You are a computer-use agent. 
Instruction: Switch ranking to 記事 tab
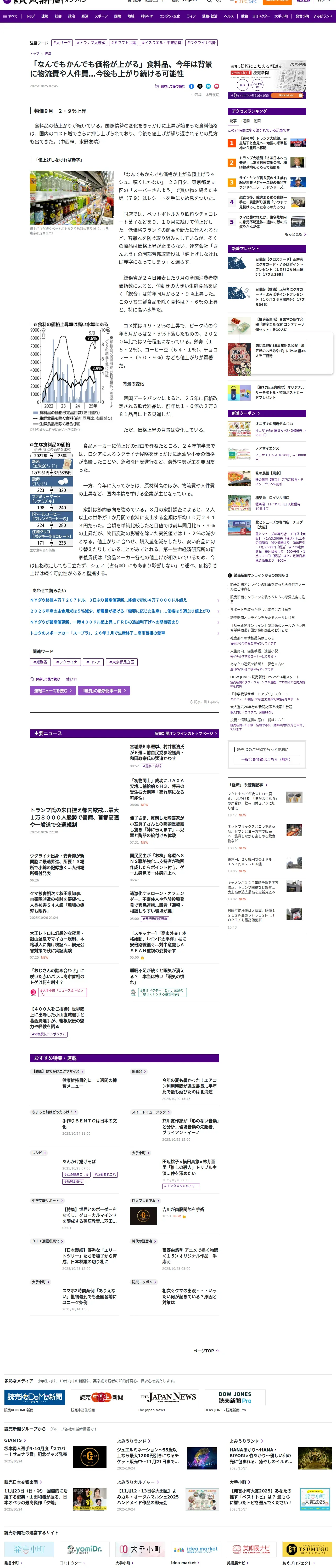(233, 121)
